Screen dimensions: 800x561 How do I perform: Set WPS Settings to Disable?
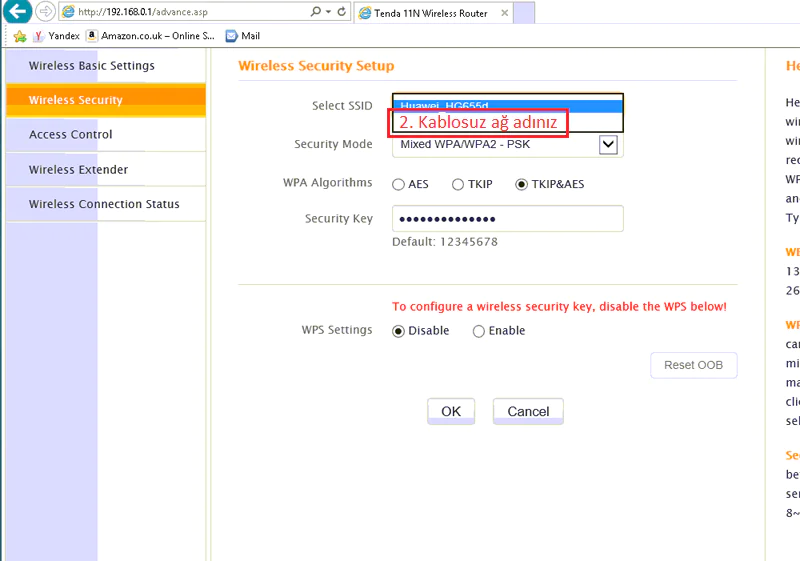coord(398,332)
